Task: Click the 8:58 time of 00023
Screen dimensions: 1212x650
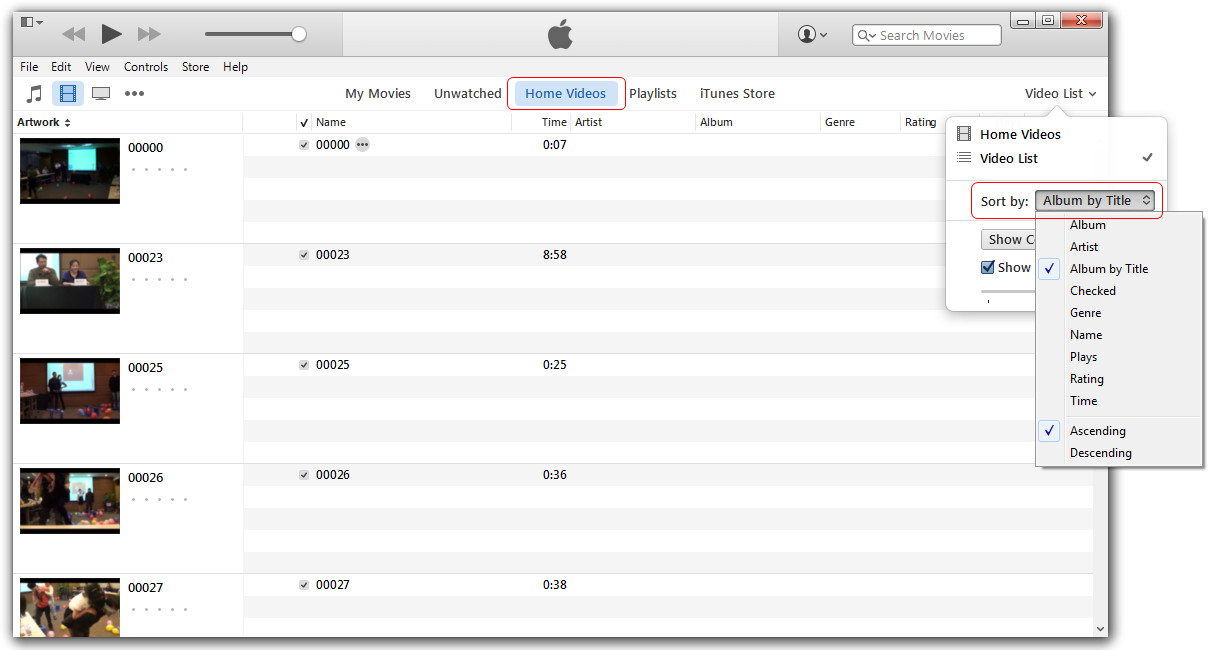Action: point(555,255)
